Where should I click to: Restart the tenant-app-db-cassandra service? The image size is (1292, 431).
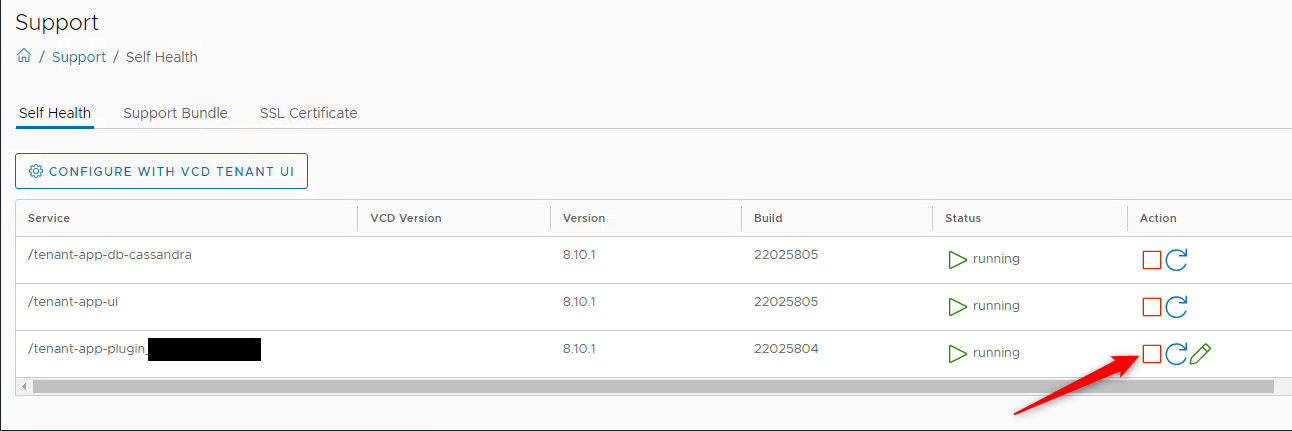(1177, 260)
